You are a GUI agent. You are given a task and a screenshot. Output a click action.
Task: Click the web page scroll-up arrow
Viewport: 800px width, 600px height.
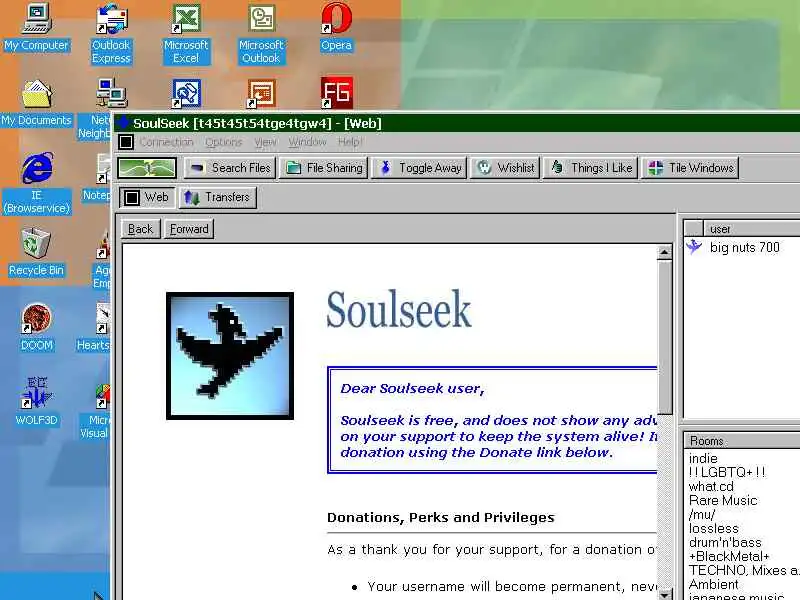click(664, 253)
